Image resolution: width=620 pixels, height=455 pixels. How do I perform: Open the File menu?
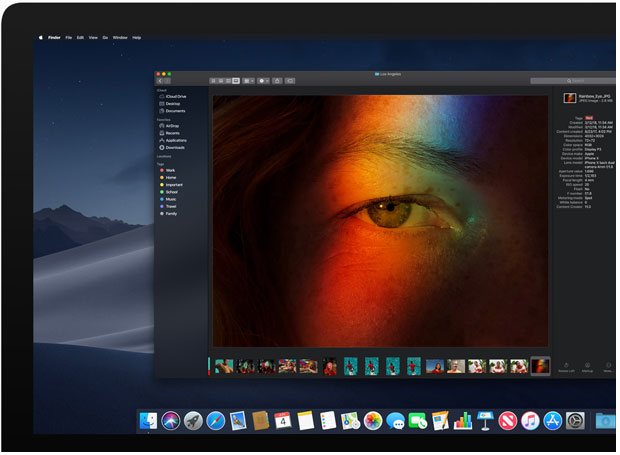pyautogui.click(x=69, y=38)
